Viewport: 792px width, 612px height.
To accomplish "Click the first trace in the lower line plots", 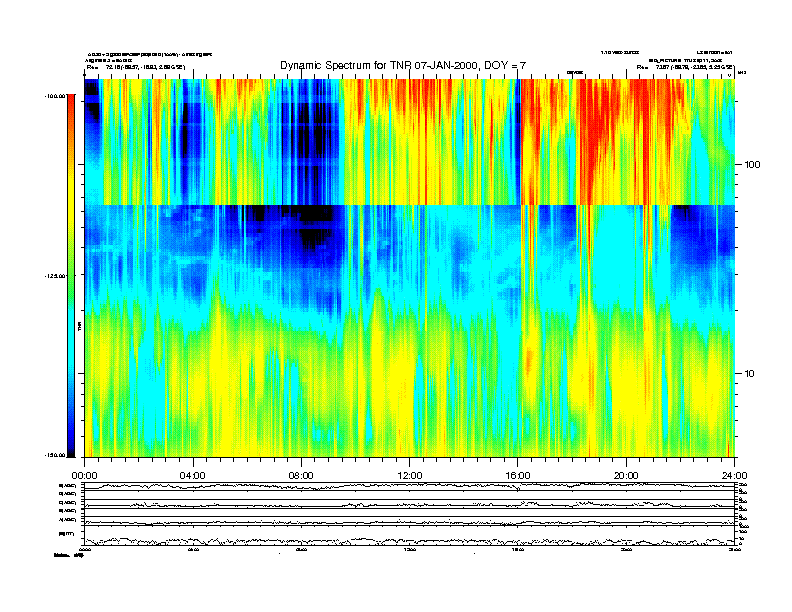I will pos(409,486).
